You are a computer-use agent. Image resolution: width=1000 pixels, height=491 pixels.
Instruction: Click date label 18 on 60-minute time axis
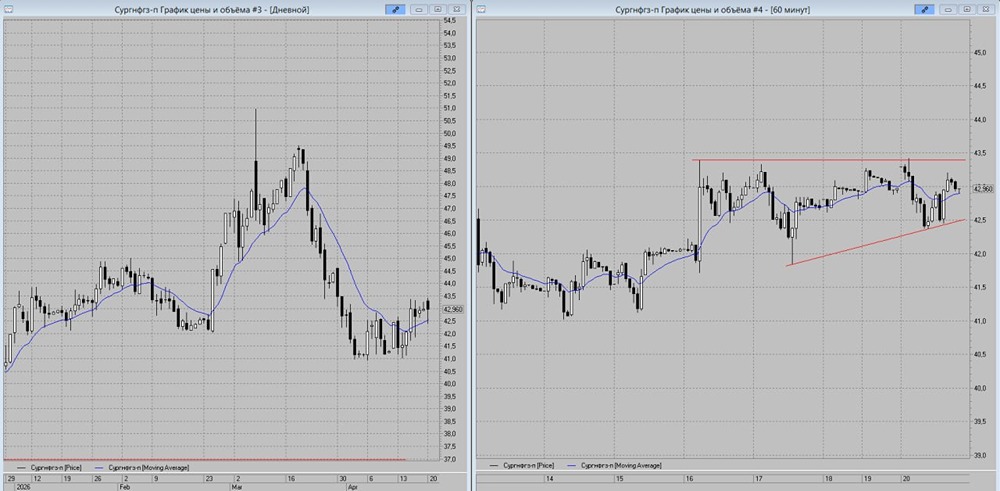(828, 478)
